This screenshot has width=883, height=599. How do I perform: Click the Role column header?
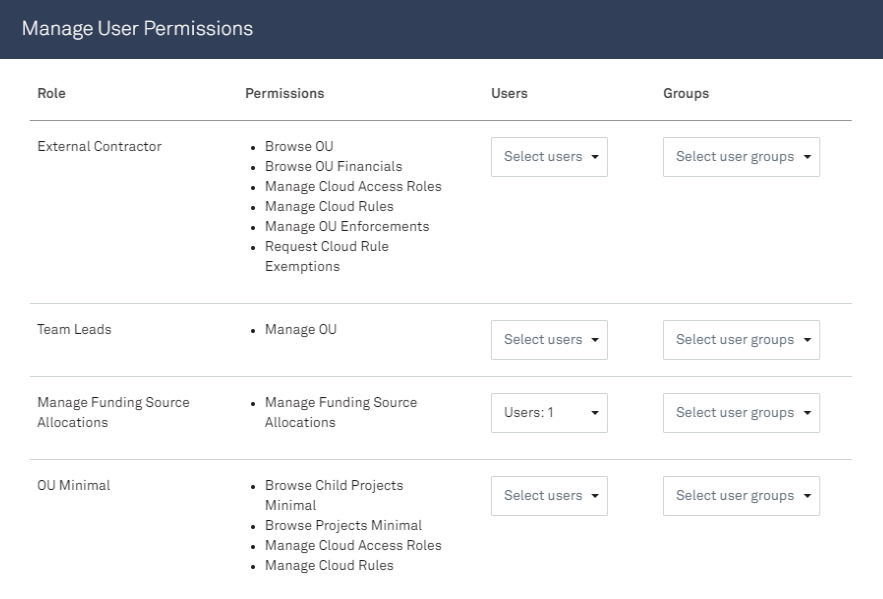click(51, 93)
